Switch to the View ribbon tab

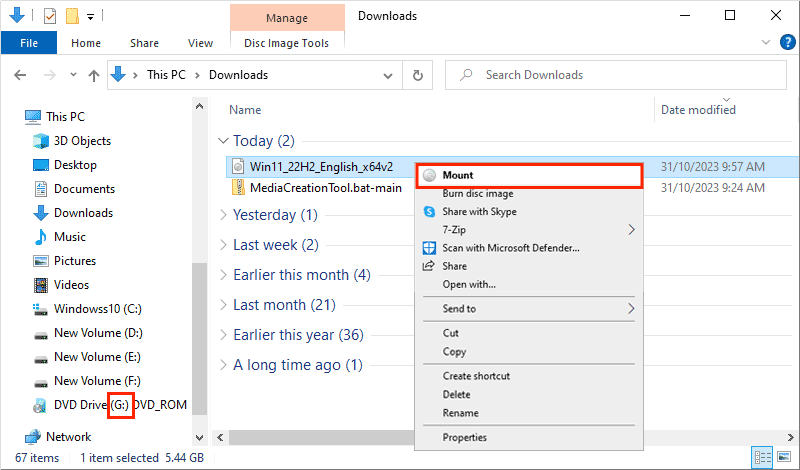[200, 43]
